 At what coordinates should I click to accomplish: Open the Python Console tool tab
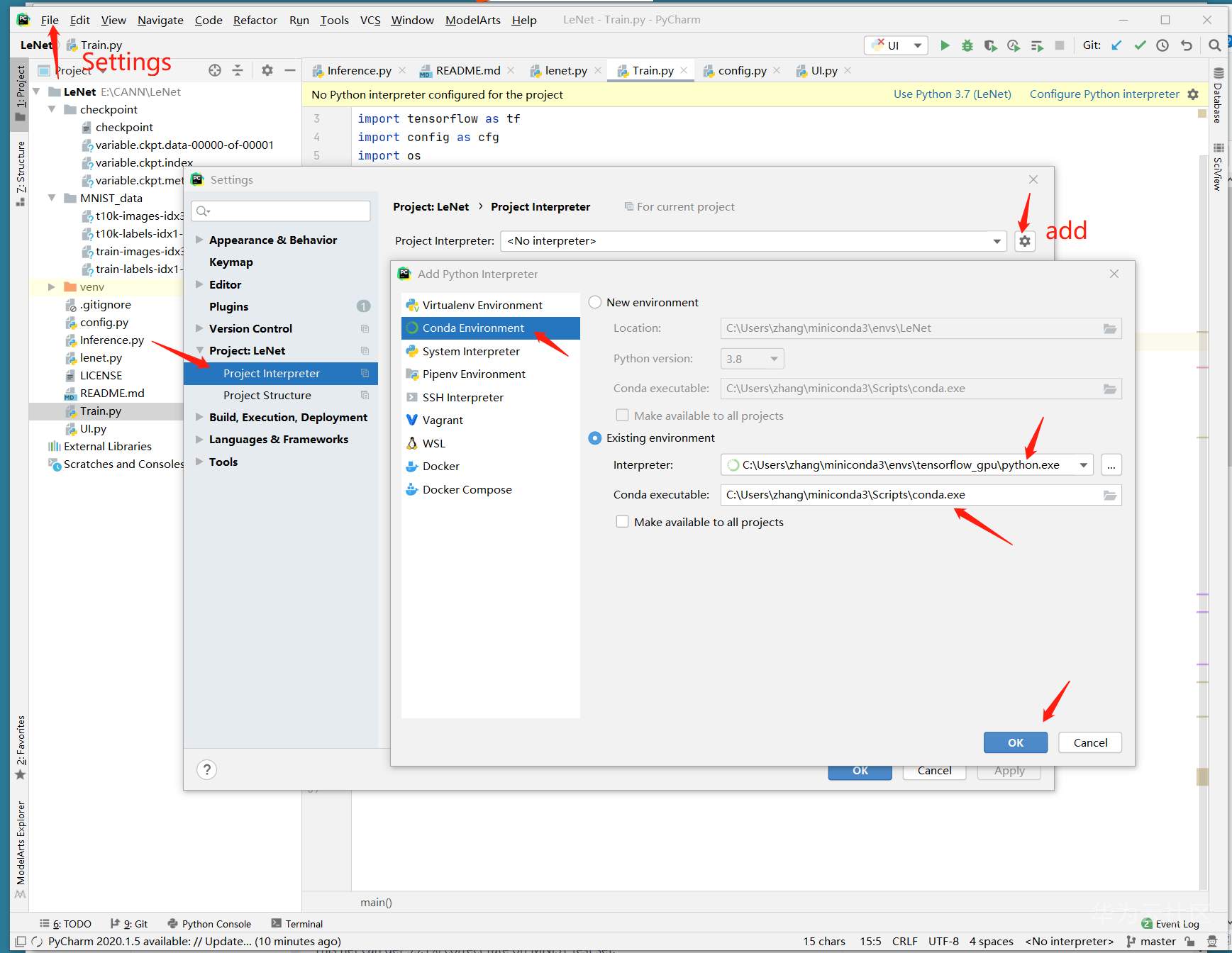coord(209,923)
